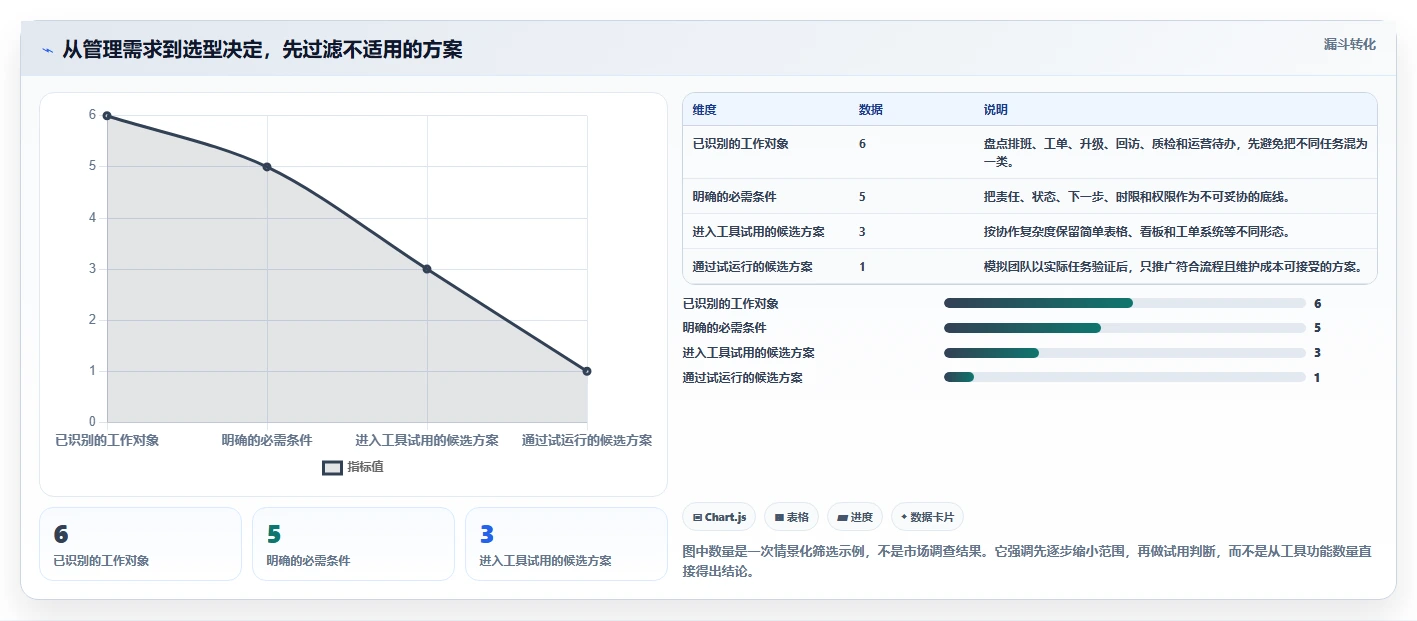Toggle the 指标值 legend entry

(353, 467)
